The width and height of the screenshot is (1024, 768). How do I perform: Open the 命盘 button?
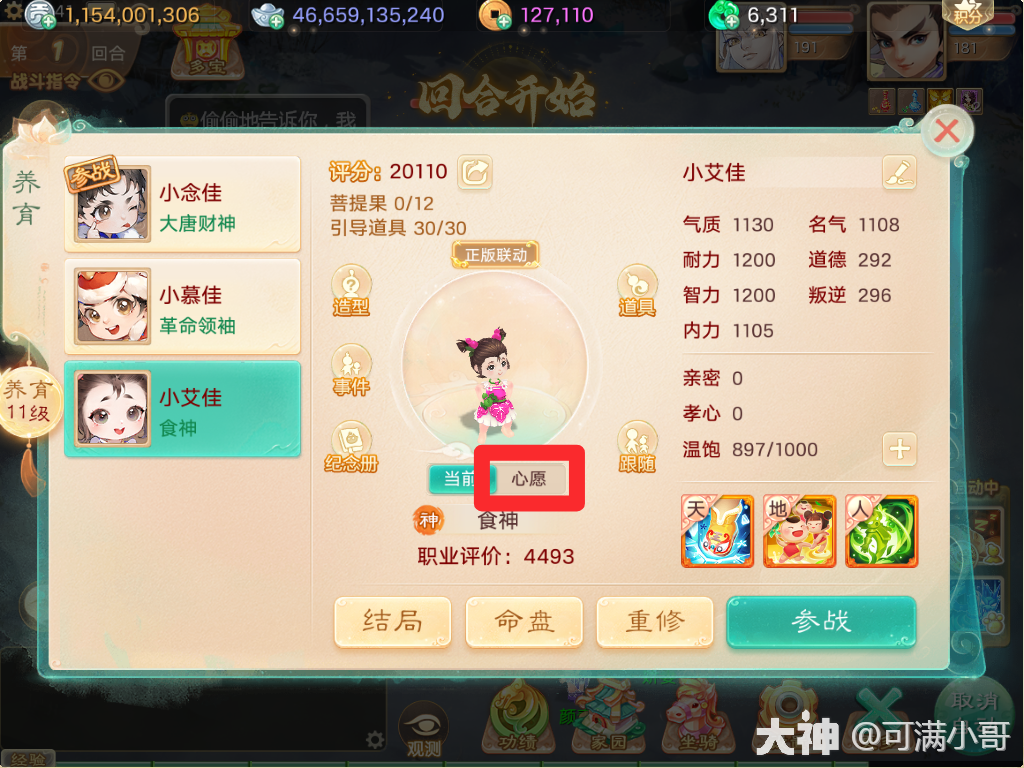tap(524, 621)
